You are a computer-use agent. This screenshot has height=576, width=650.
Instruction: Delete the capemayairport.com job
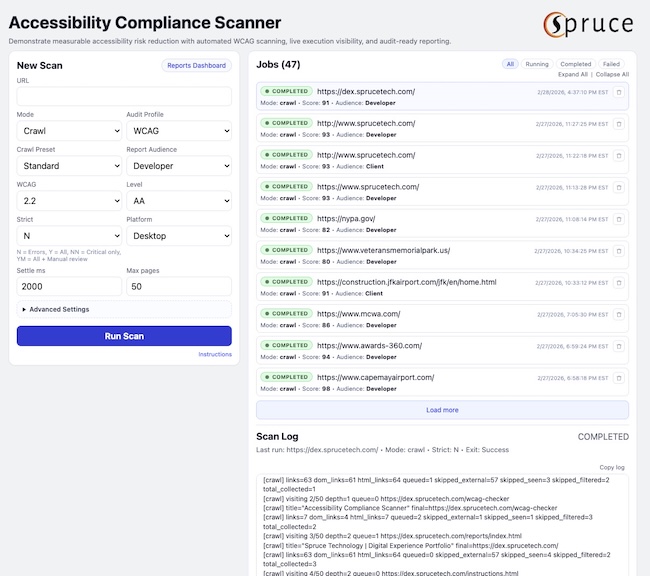coord(618,378)
